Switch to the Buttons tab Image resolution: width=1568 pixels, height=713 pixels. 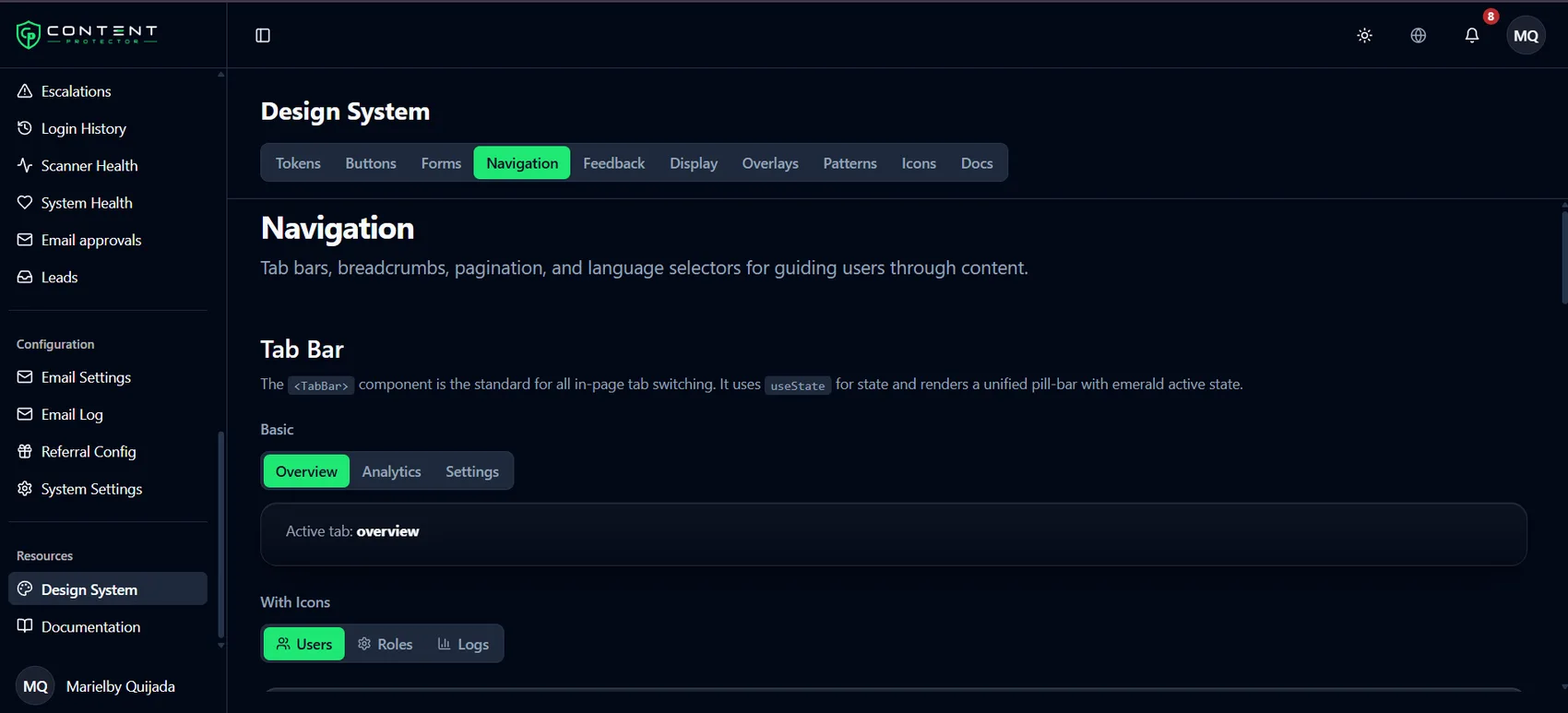pos(371,162)
